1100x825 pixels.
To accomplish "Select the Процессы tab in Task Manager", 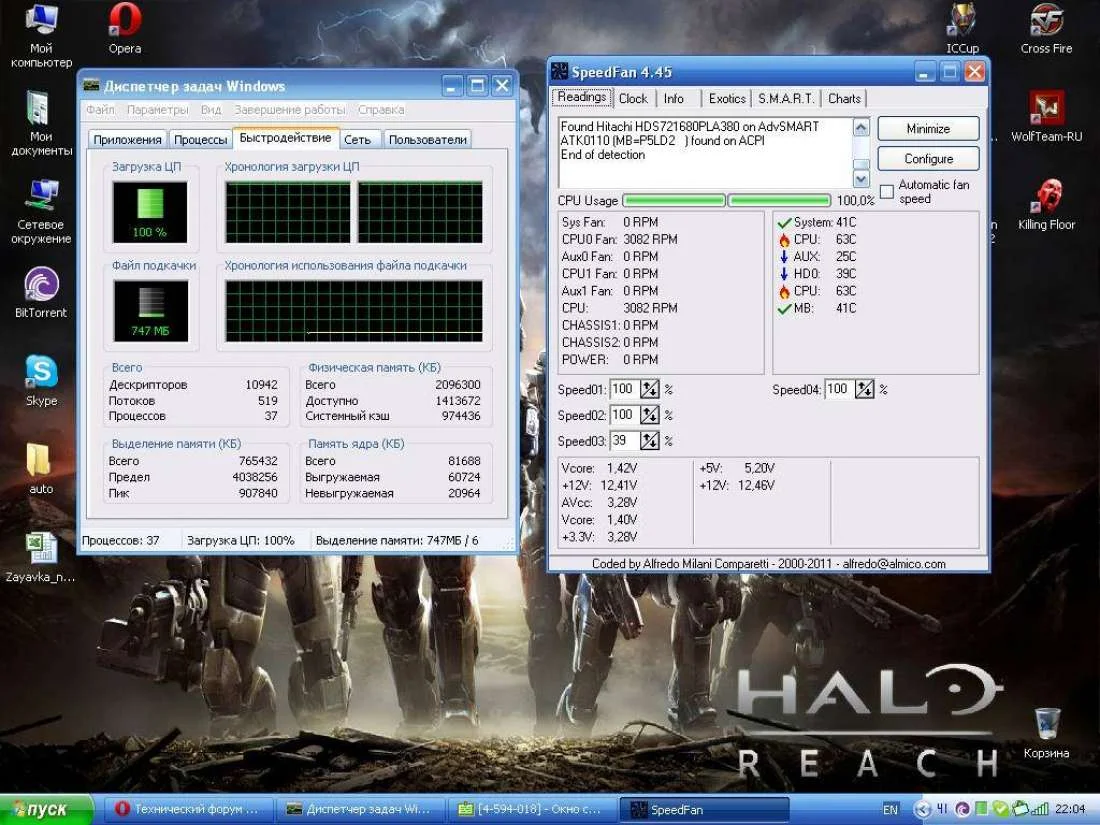I will point(200,140).
